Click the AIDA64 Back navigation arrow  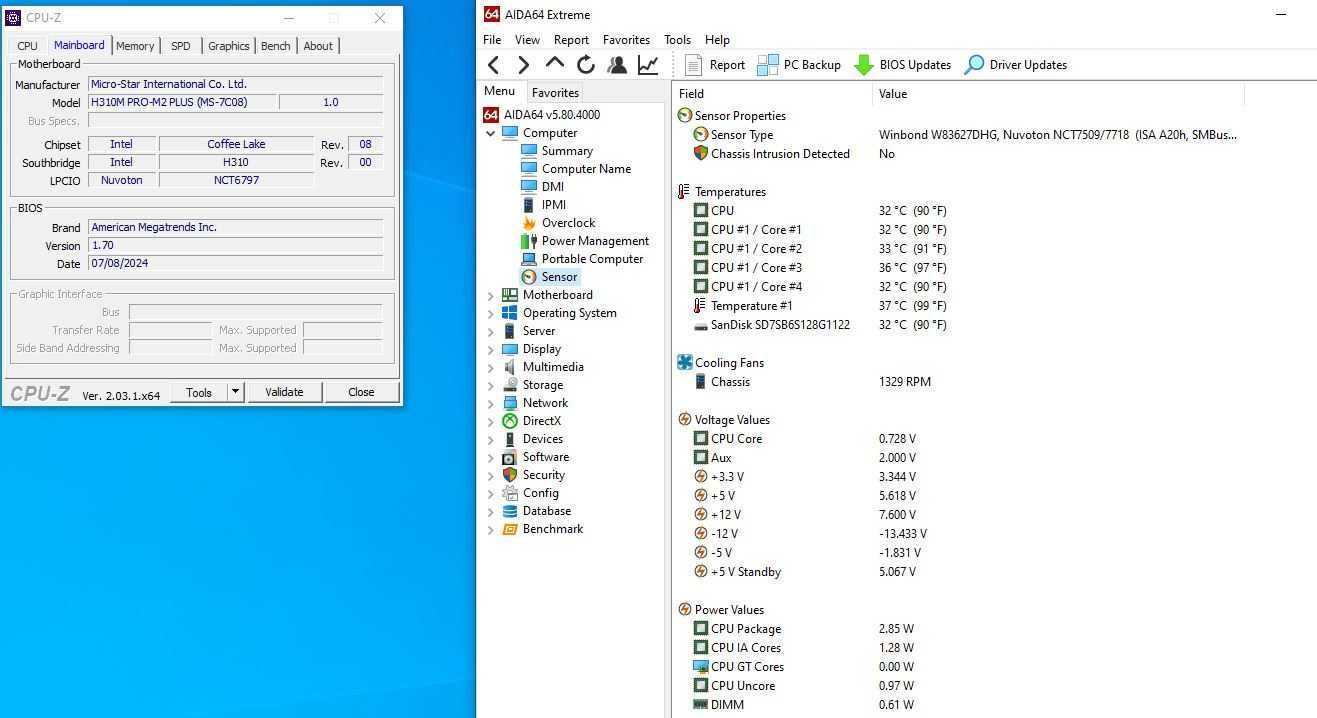coord(493,65)
